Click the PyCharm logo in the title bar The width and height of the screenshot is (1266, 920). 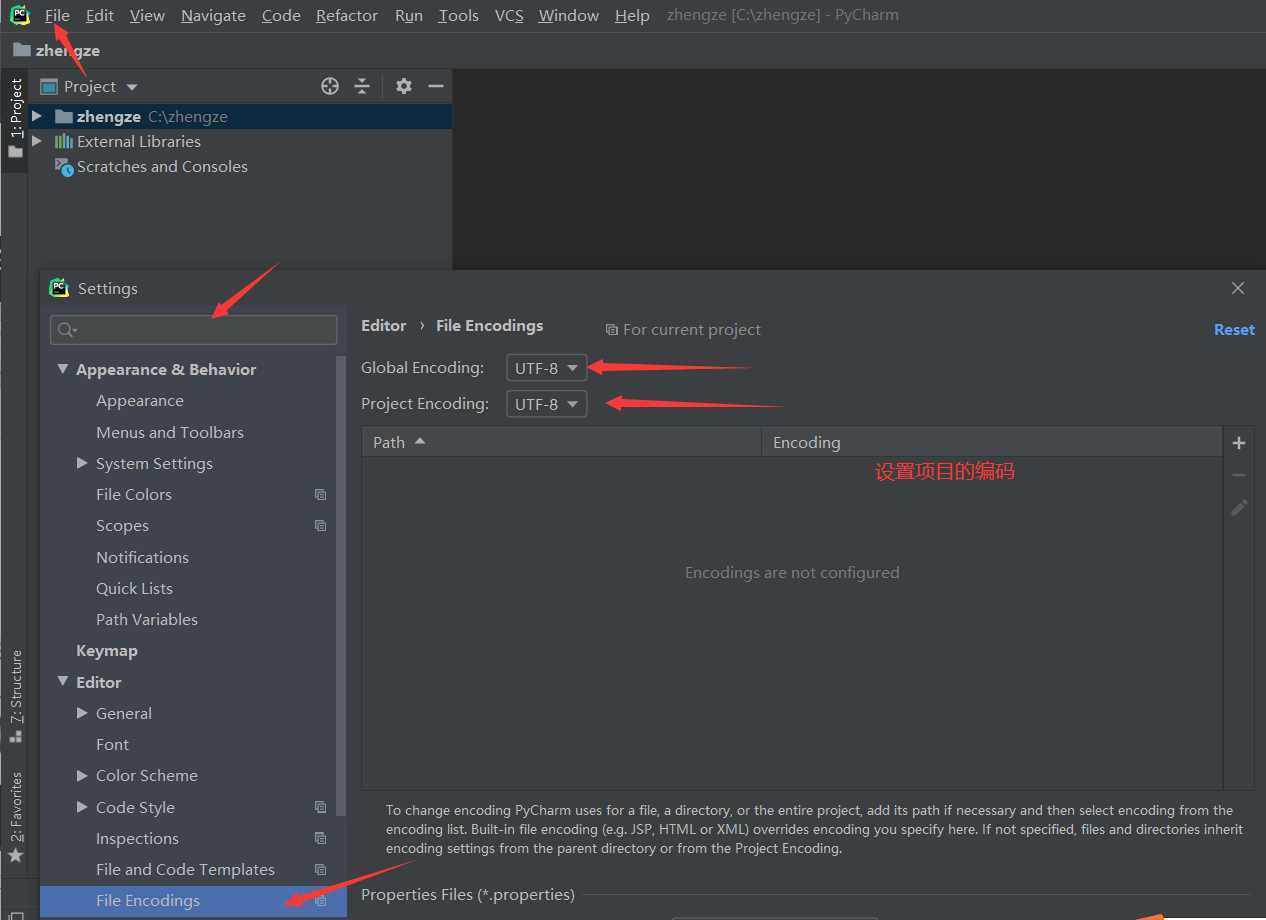20,15
